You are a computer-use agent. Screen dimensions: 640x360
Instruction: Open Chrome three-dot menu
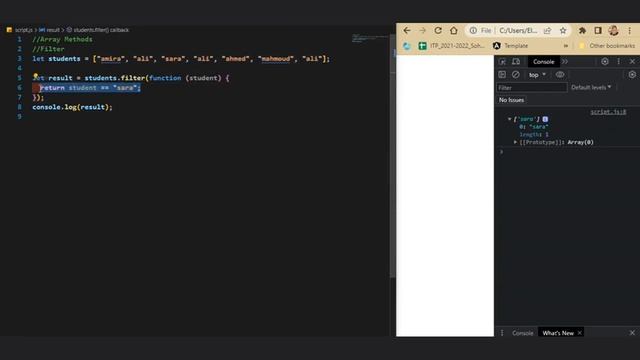pyautogui.click(x=629, y=31)
